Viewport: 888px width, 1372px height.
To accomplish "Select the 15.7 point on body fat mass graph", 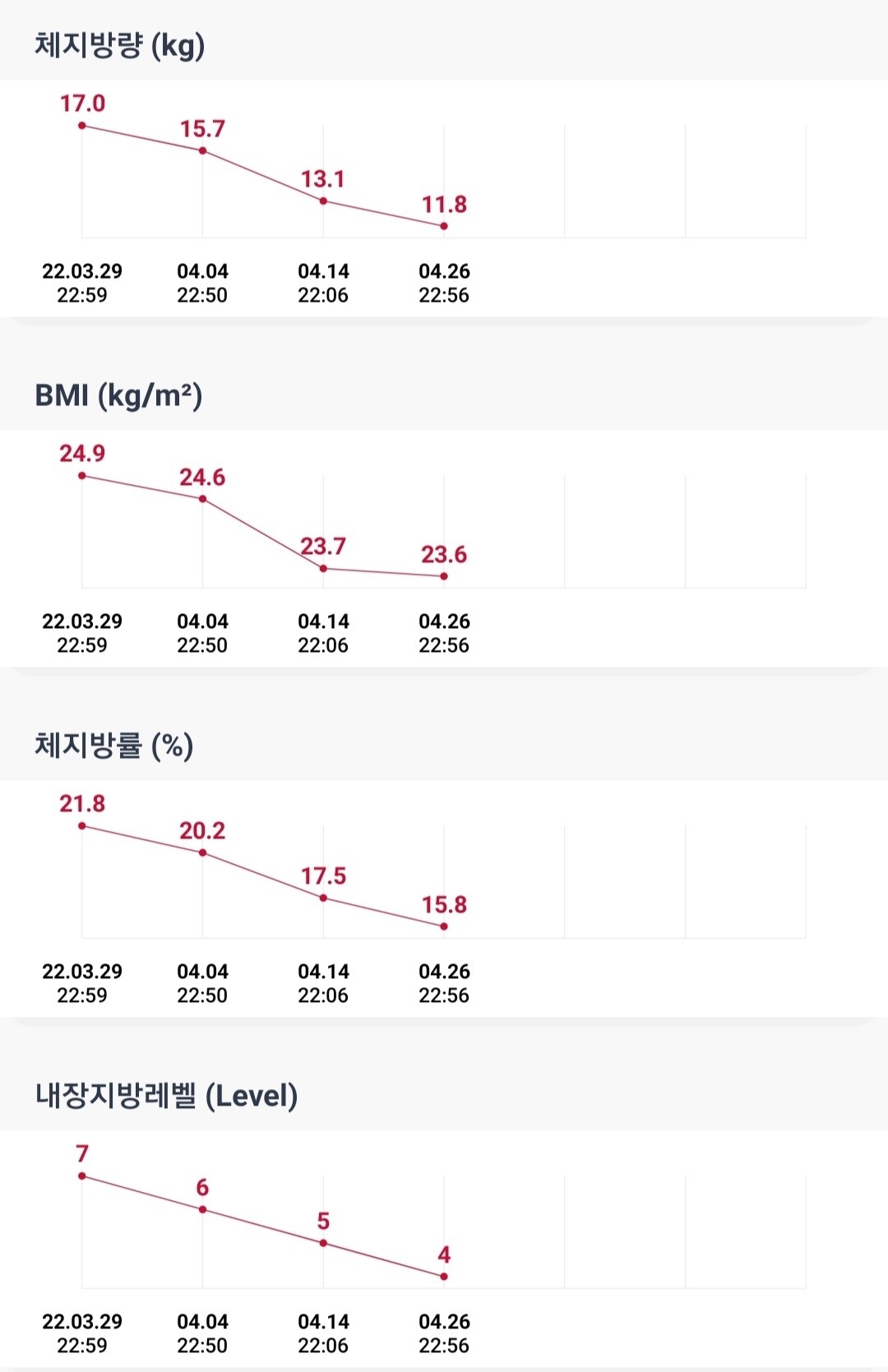I will coord(202,150).
